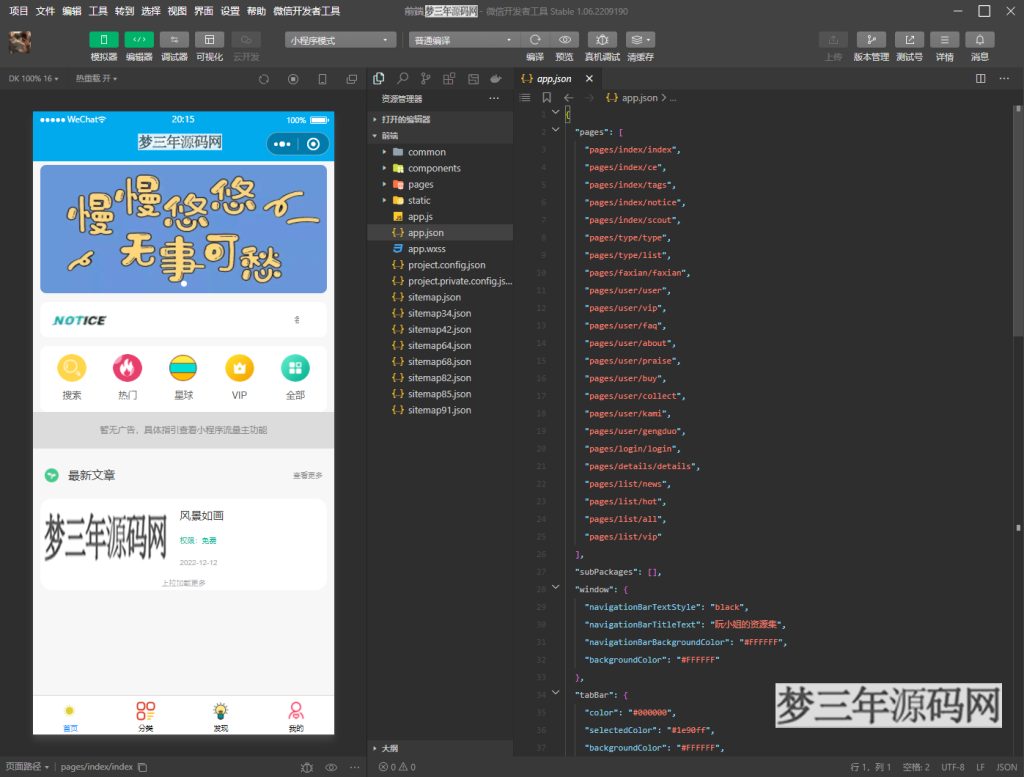Image resolution: width=1024 pixels, height=777 pixels.
Task: Open the normal compile mode dropdown
Action: 465,40
